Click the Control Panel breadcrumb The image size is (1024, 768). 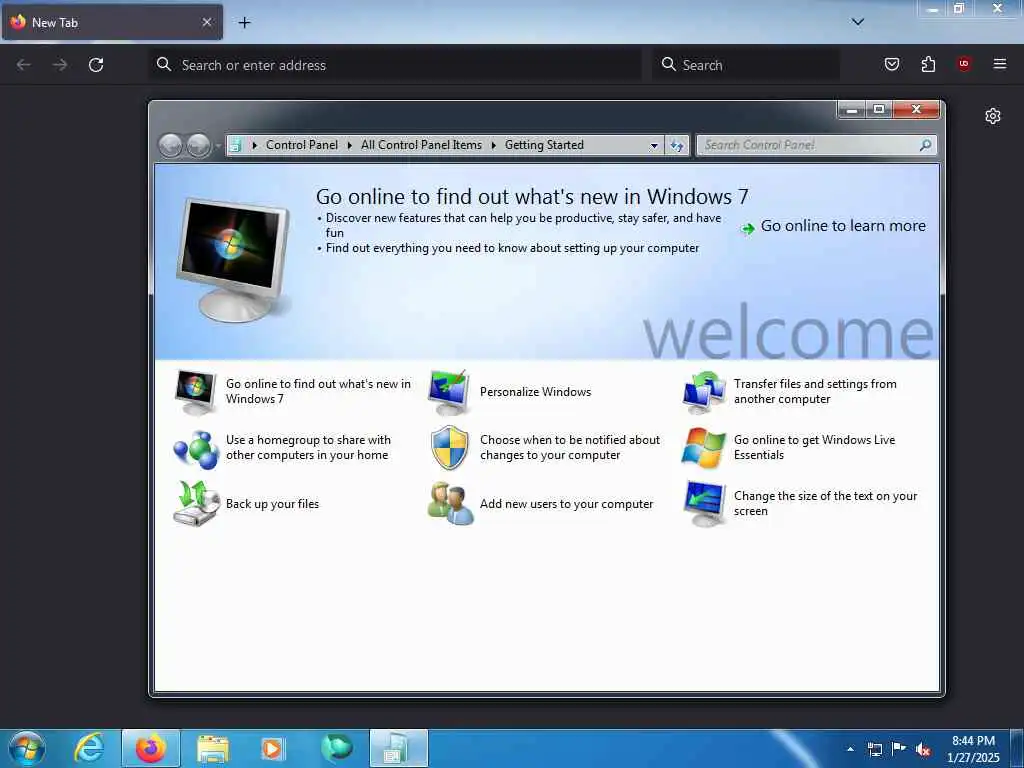302,145
